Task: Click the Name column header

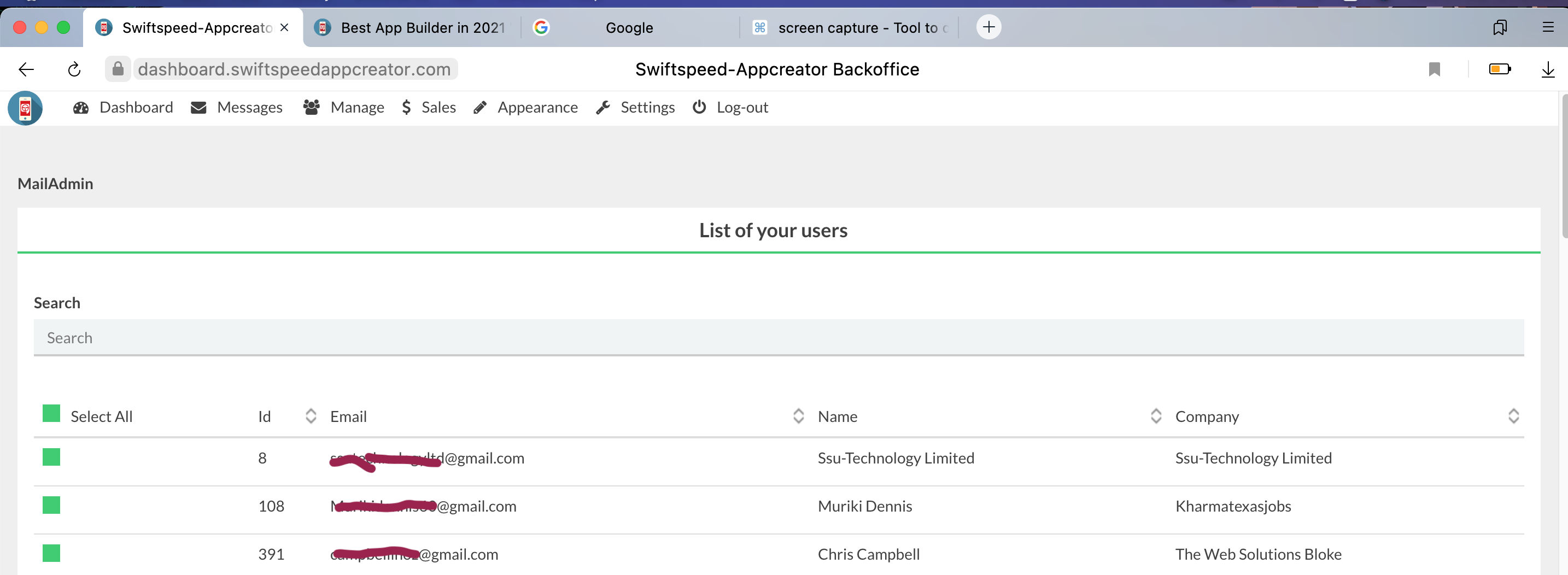Action: [x=838, y=417]
